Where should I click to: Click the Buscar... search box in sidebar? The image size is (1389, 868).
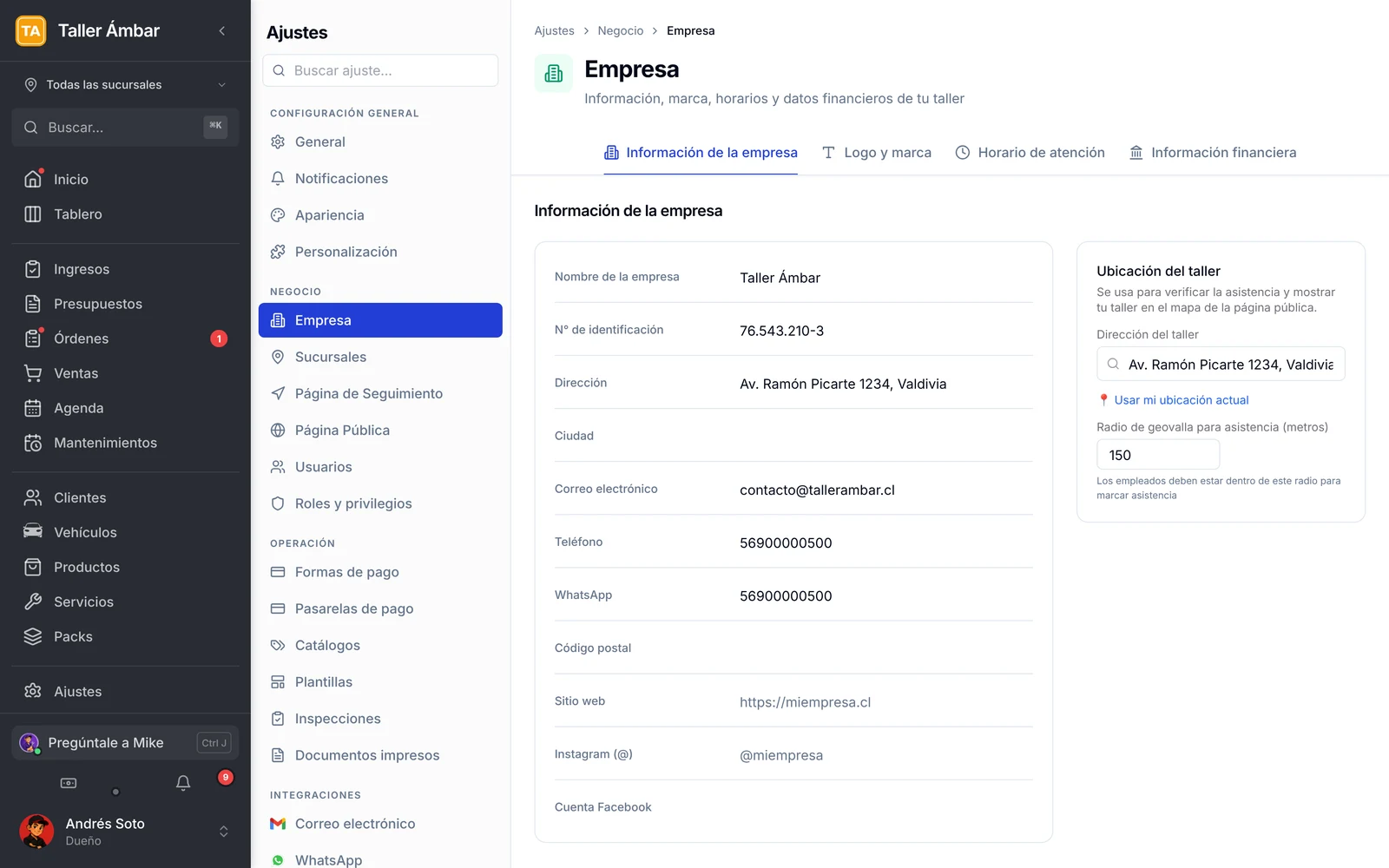125,127
